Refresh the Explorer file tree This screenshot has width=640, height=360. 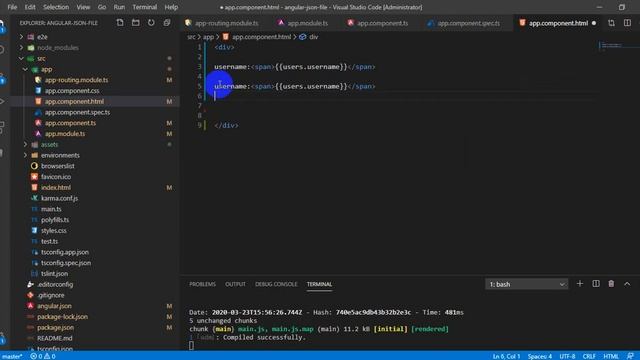tap(151, 23)
